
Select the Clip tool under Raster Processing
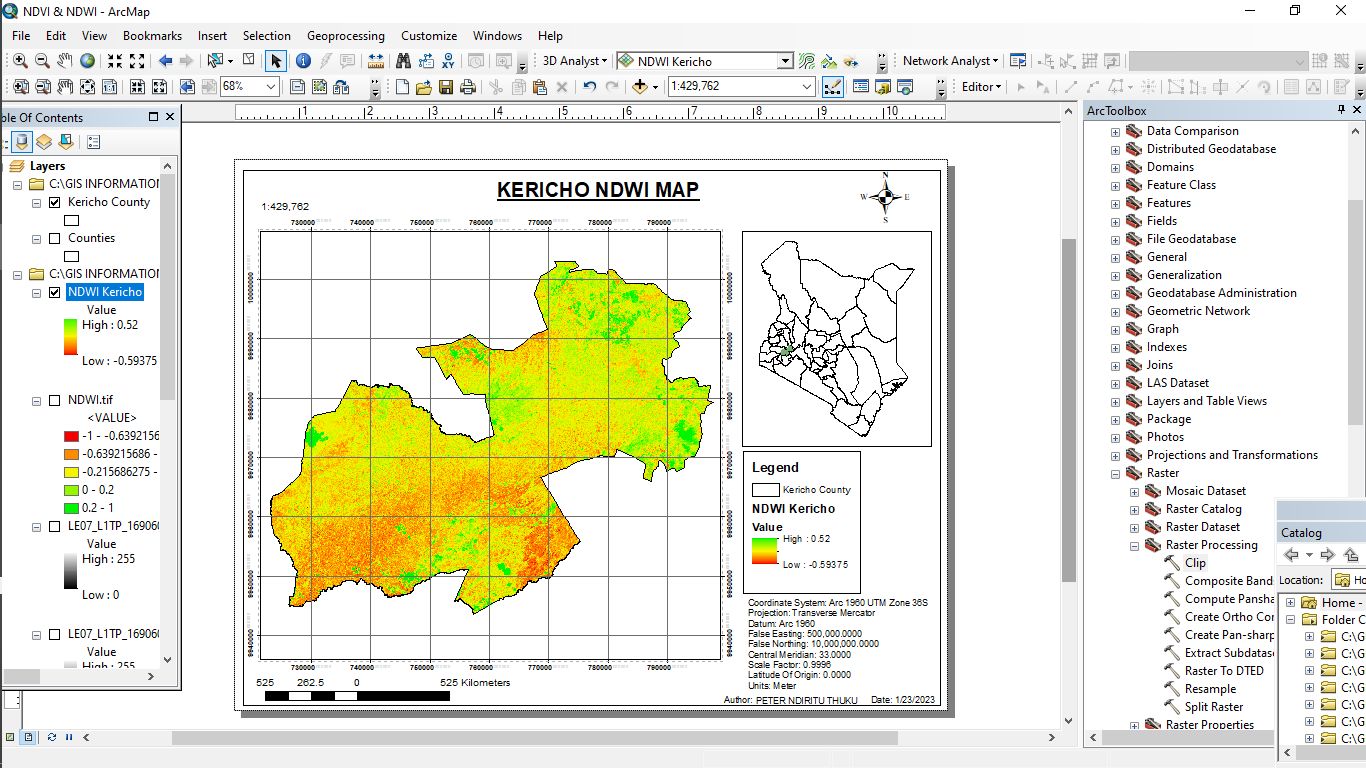(x=1197, y=562)
